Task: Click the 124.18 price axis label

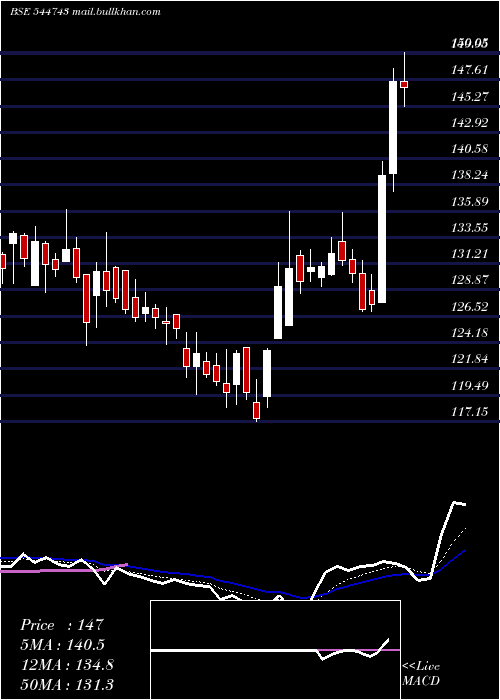Action: 470,333
